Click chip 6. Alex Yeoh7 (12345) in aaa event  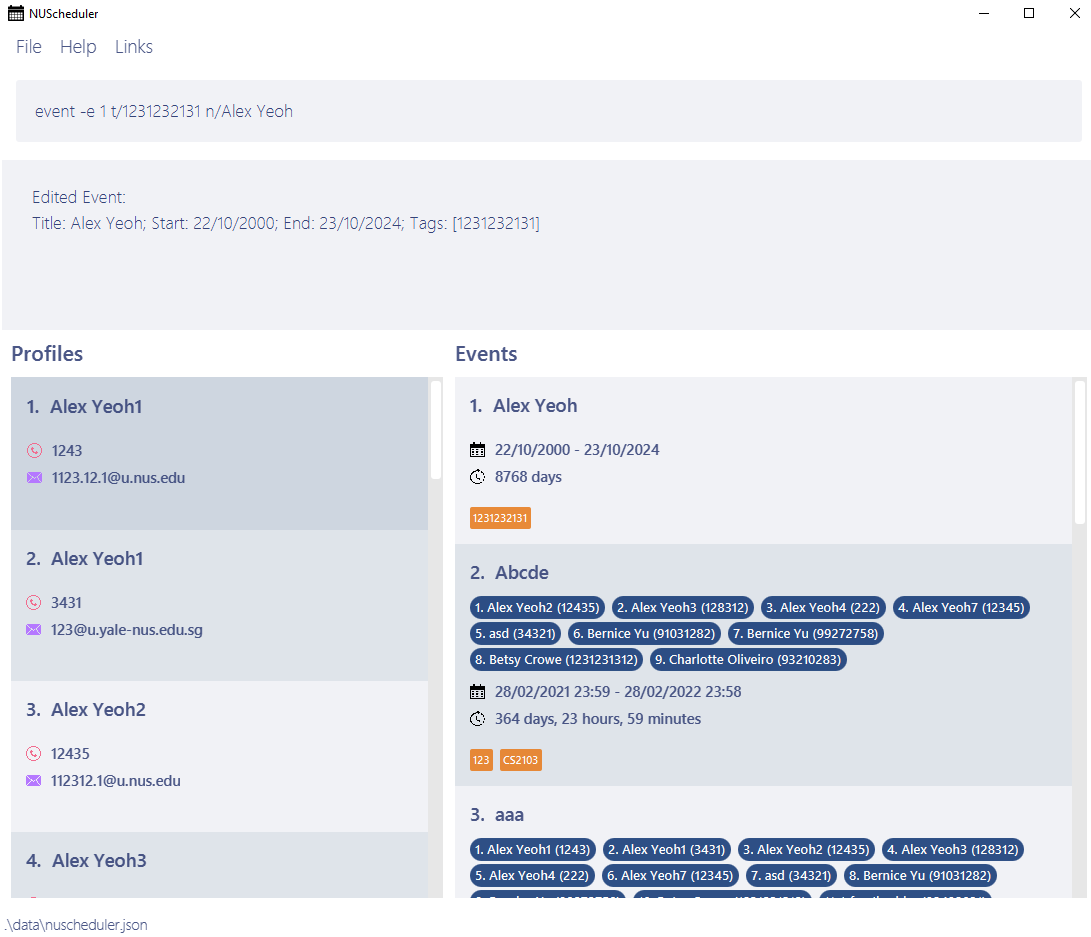click(670, 876)
